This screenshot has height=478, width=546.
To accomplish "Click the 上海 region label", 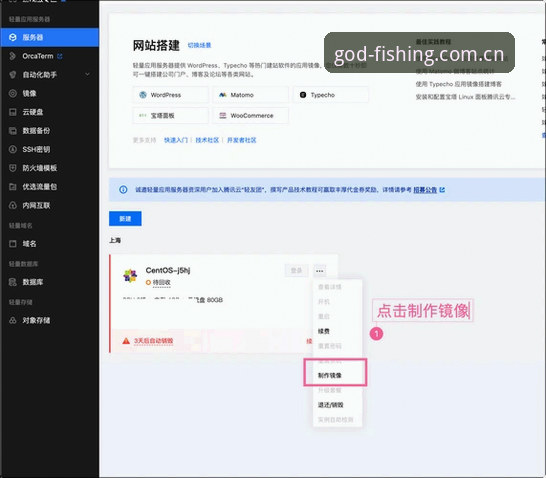I will click(115, 240).
